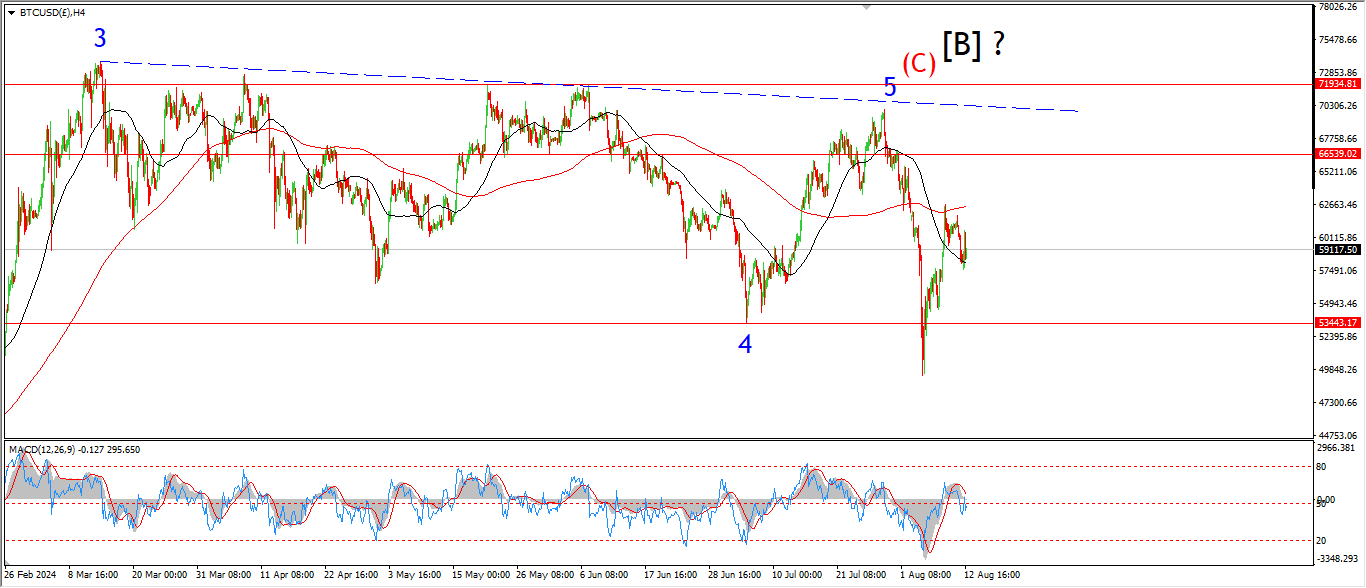Select the blue wave label 4

tap(745, 345)
